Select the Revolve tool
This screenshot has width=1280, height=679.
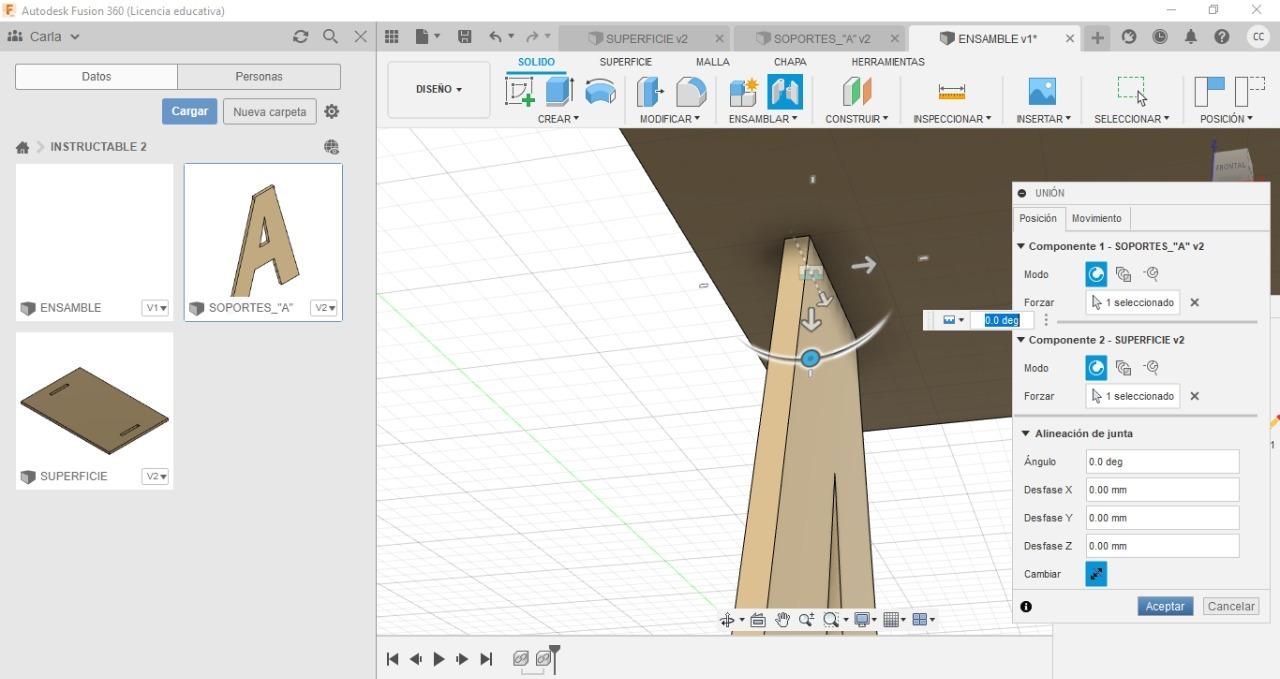[600, 92]
